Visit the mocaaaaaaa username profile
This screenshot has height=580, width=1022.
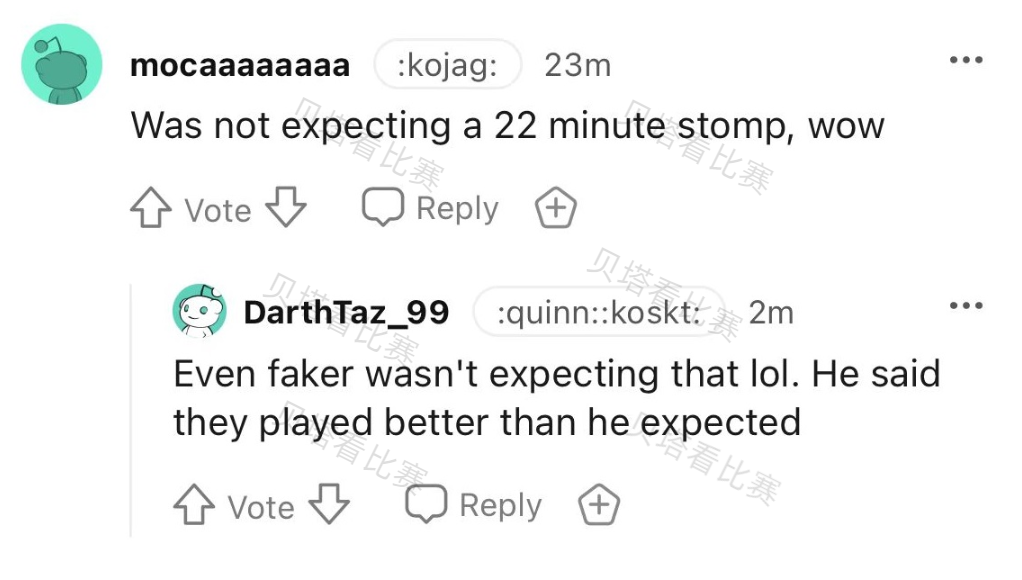[x=240, y=66]
